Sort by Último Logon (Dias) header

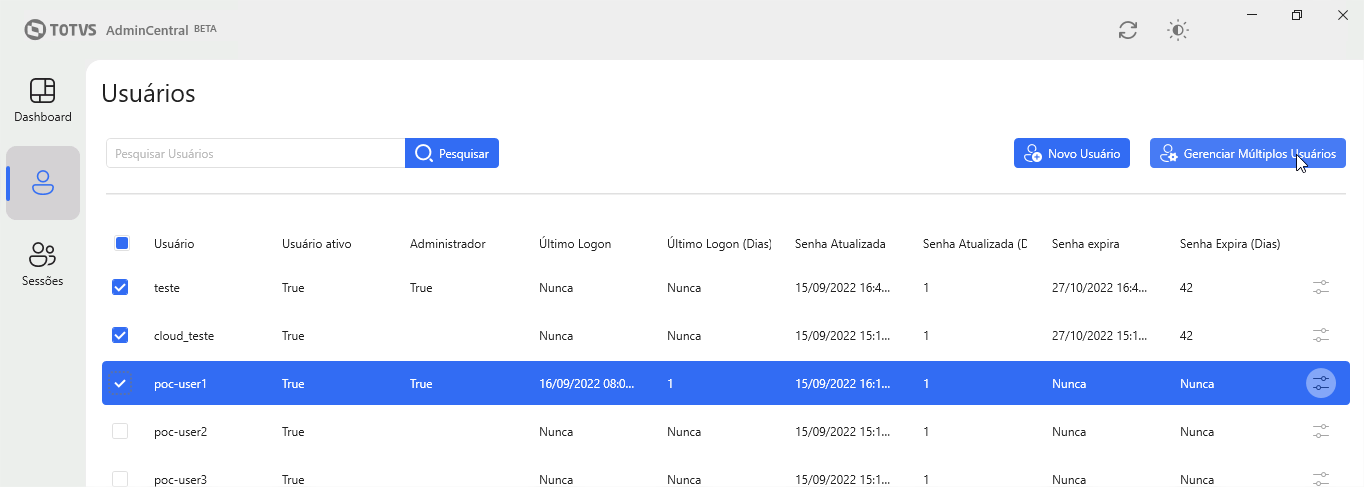[x=719, y=244]
